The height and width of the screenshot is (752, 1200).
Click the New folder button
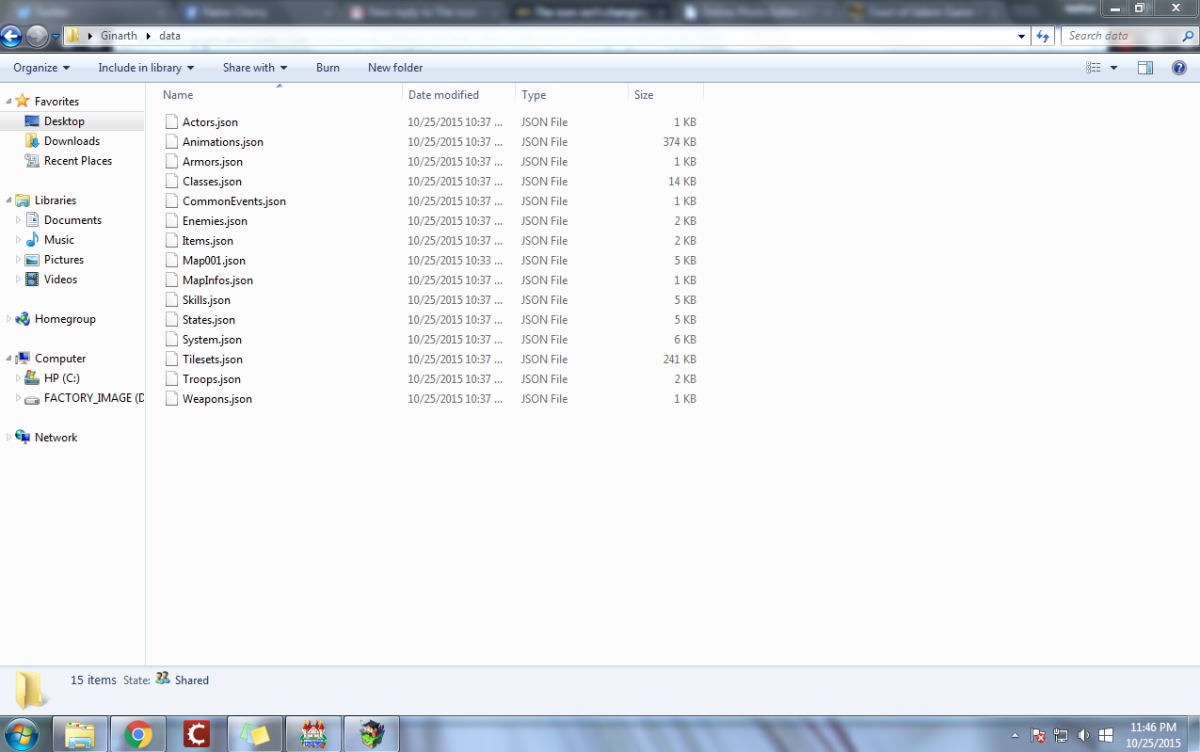click(x=395, y=68)
